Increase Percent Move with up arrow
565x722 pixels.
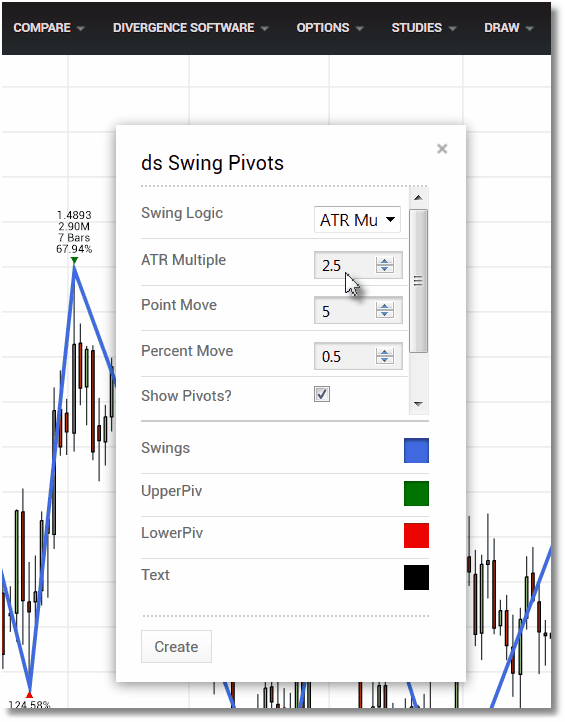coord(384,352)
